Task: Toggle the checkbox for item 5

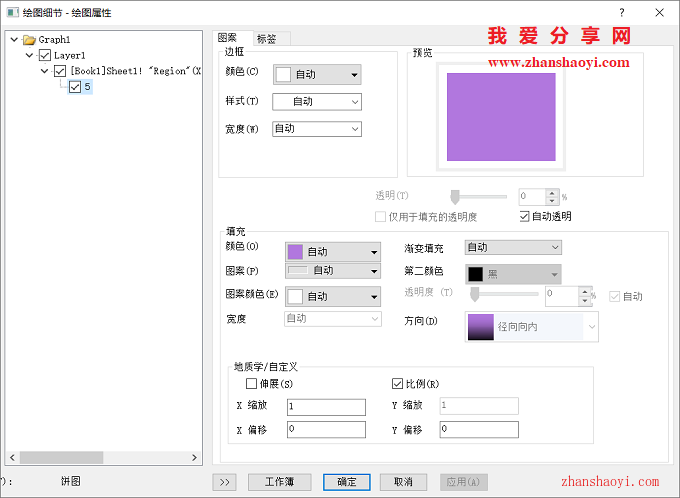Action: 75,87
